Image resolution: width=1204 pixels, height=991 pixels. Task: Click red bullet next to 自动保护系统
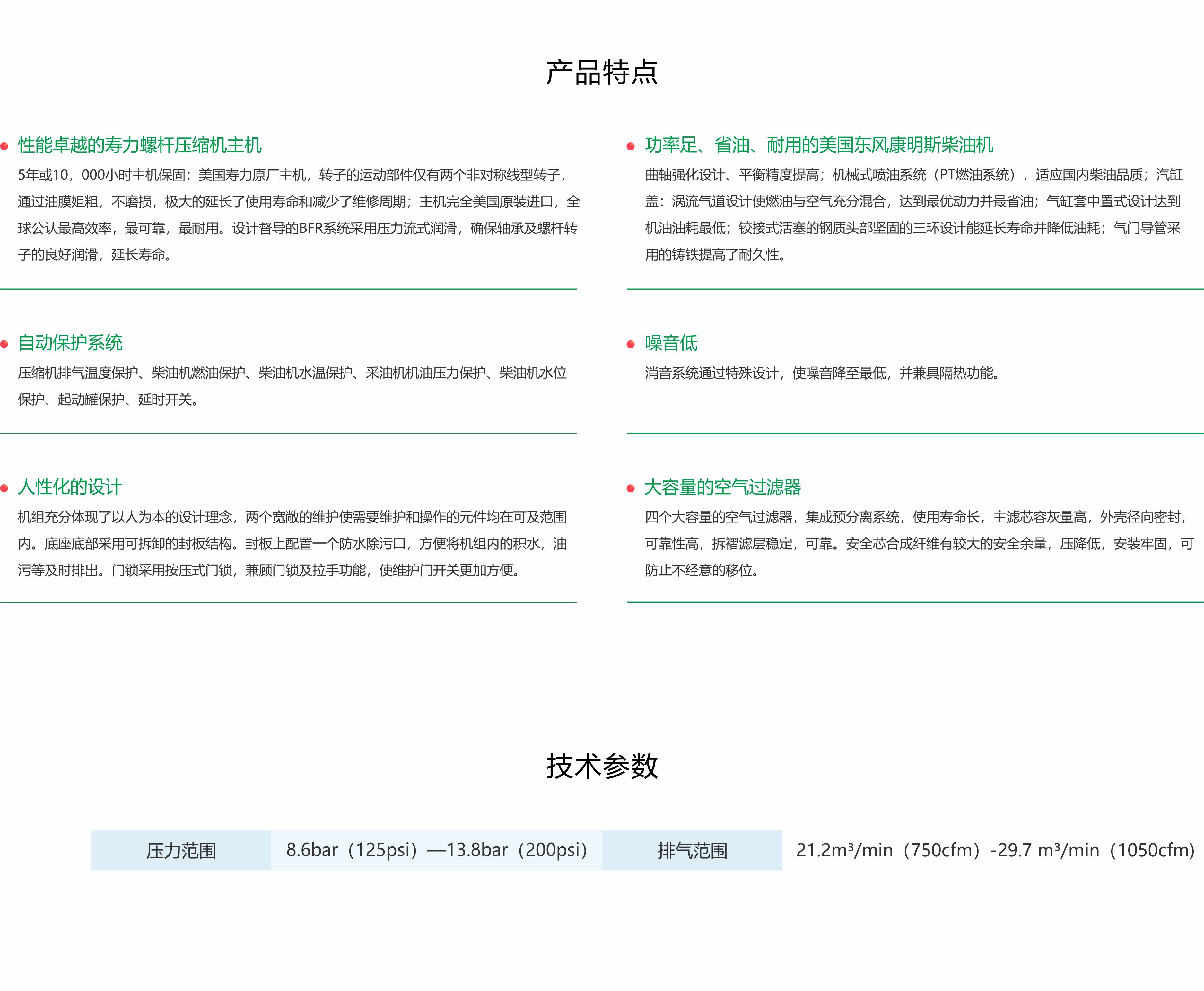[x=4, y=344]
